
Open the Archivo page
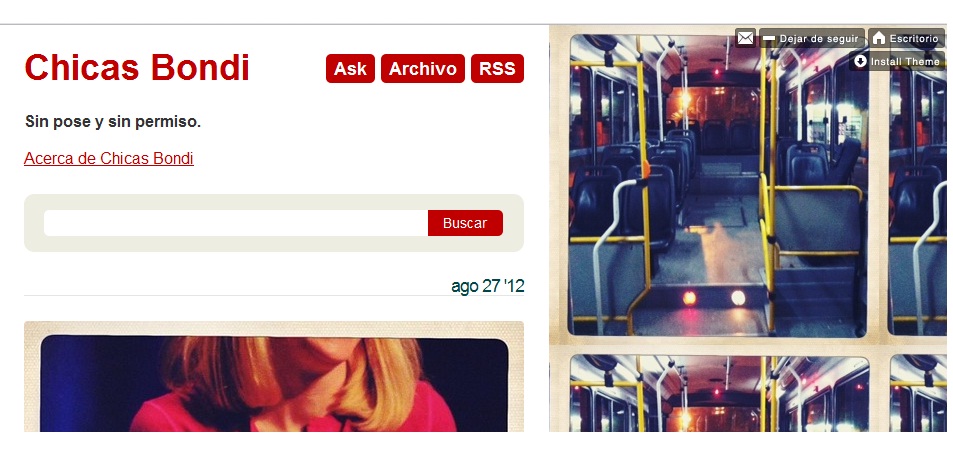click(x=423, y=69)
